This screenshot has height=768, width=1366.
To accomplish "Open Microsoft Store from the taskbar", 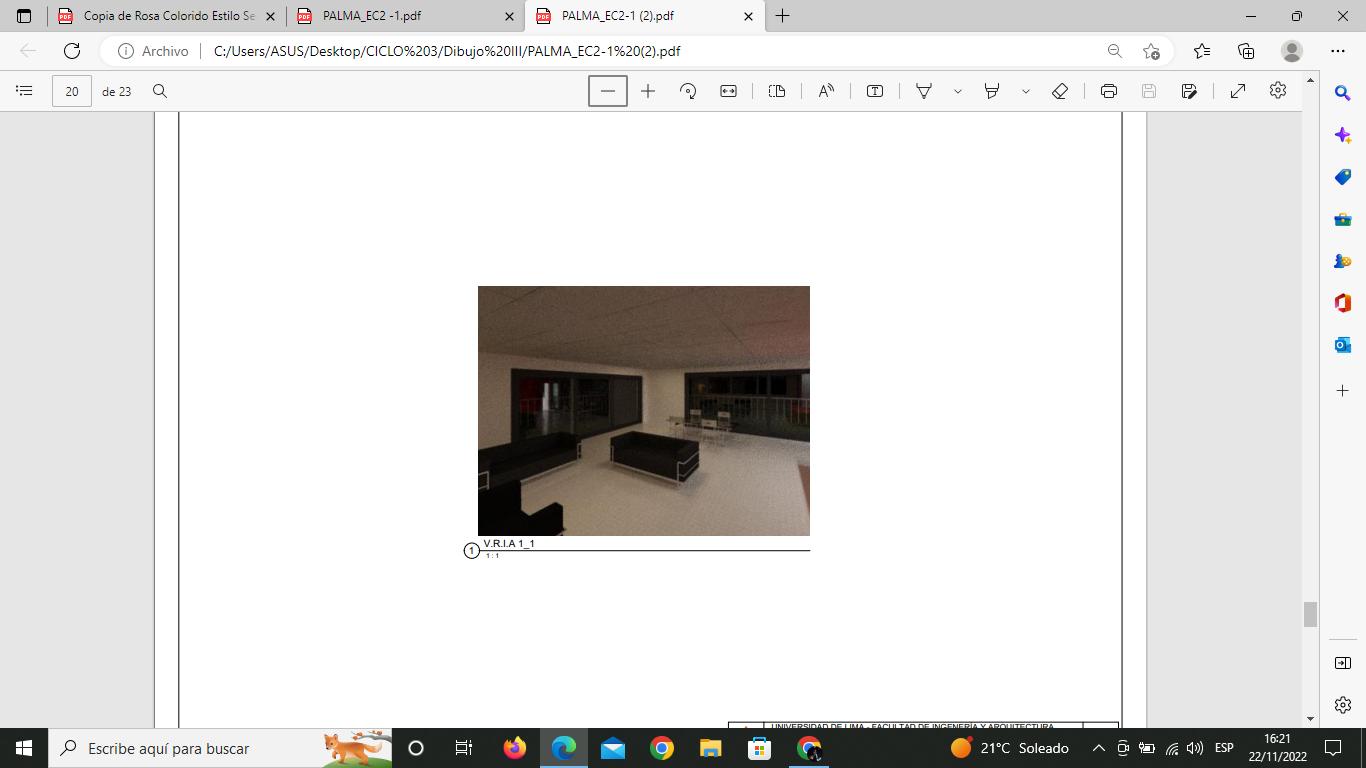I will pos(759,748).
